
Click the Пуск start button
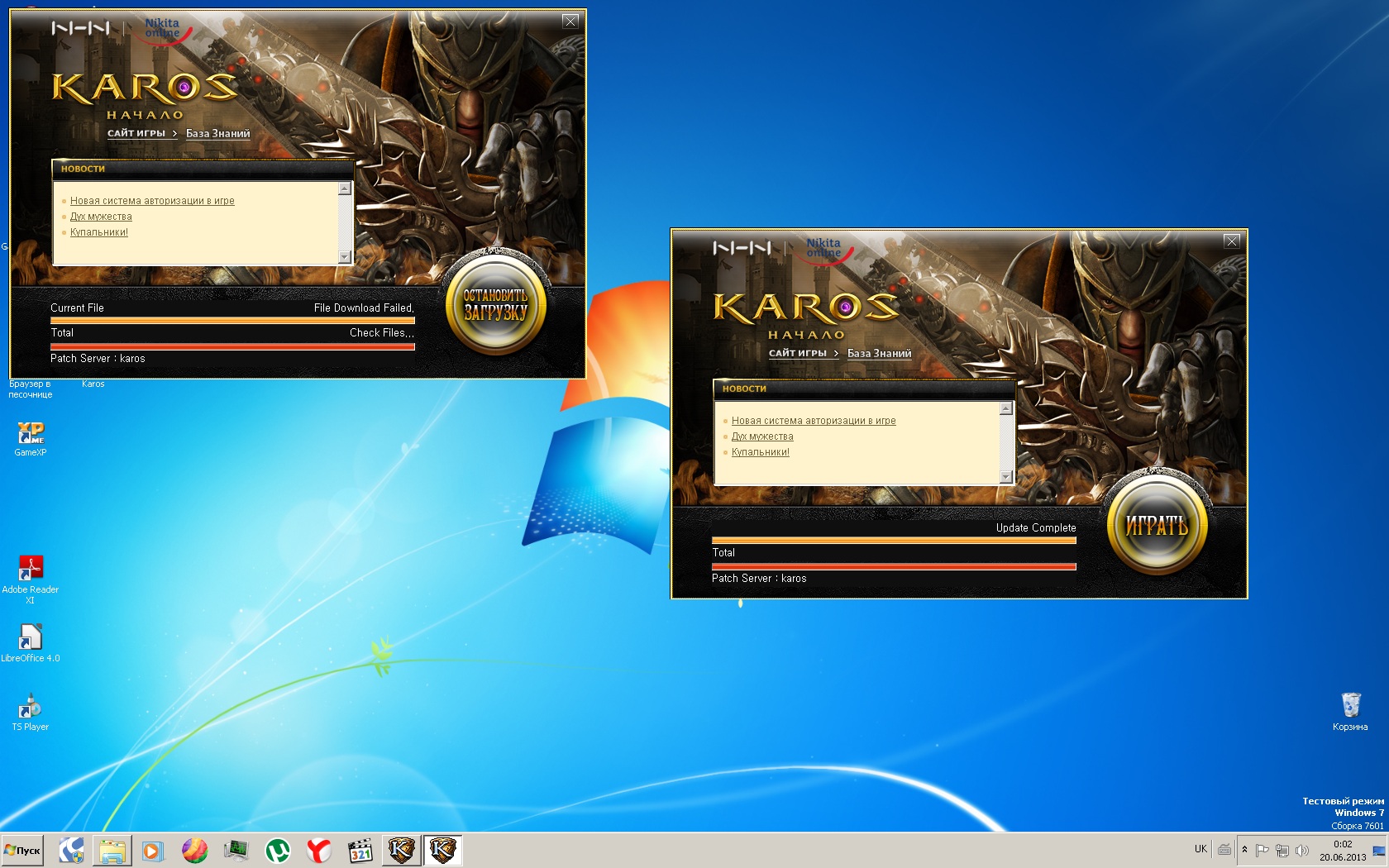(22, 850)
